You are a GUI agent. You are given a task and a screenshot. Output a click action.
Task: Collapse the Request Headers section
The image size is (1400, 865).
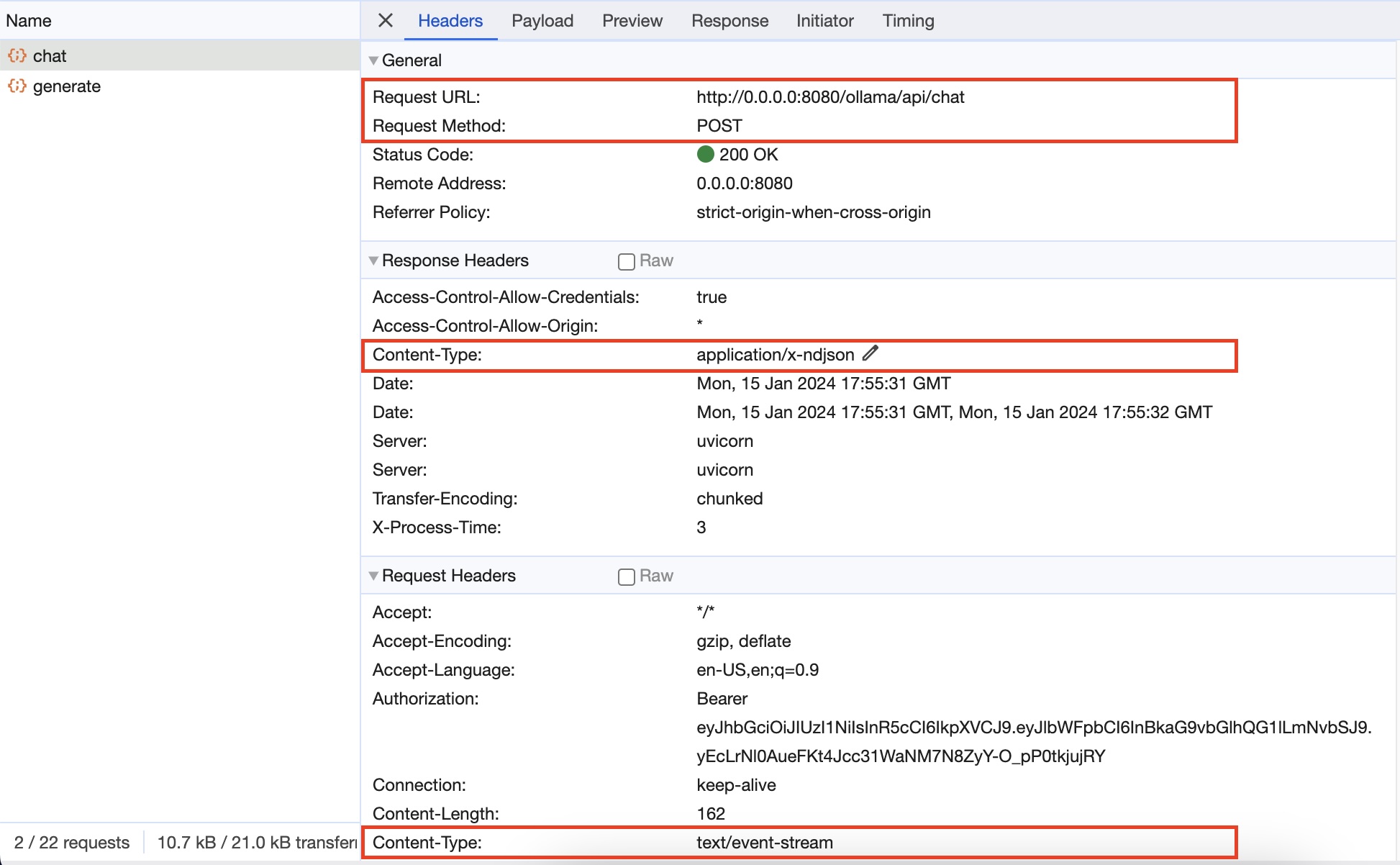pos(373,576)
